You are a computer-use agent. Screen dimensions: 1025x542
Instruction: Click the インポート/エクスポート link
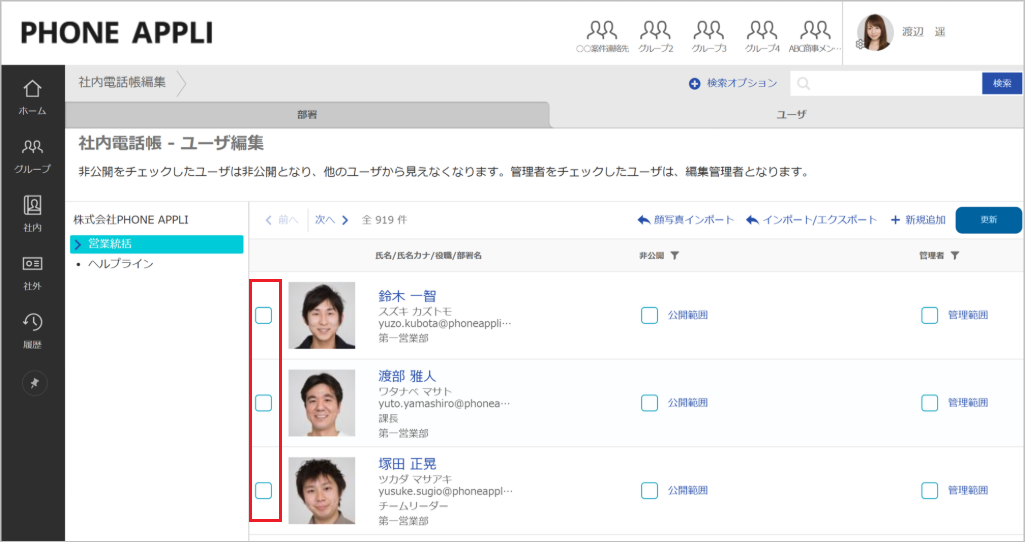[x=811, y=220]
